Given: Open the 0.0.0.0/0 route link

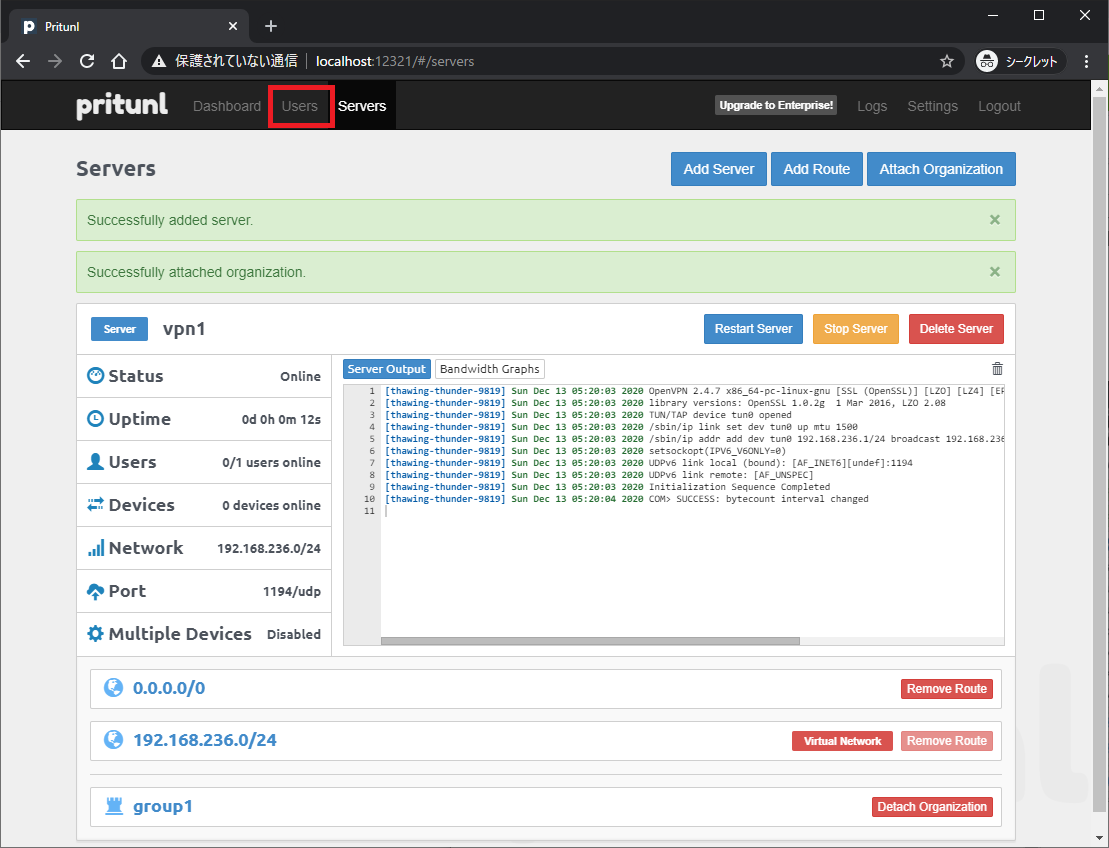Looking at the screenshot, I should point(169,688).
